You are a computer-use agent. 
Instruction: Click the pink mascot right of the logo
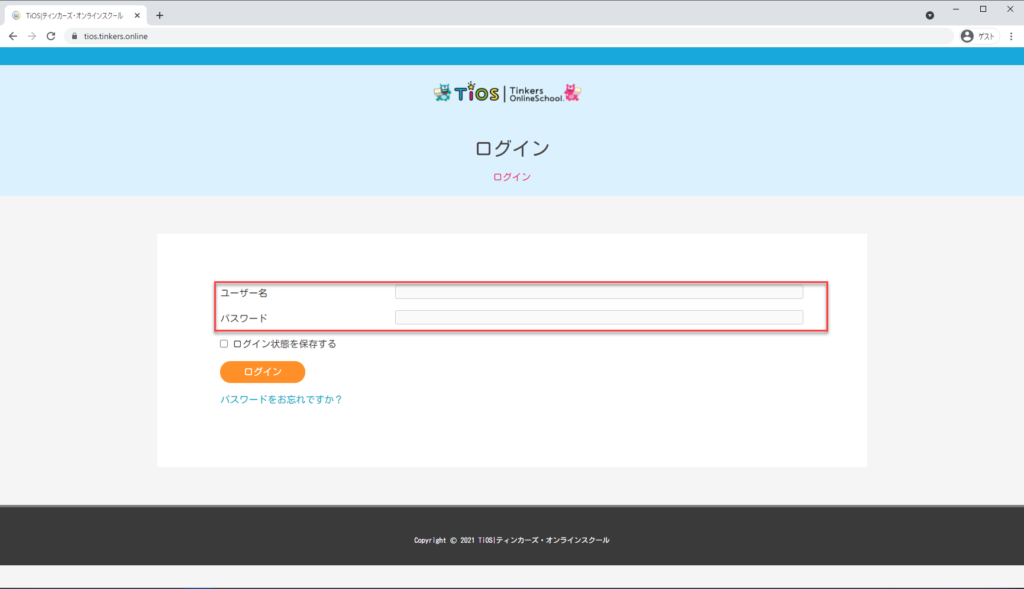pyautogui.click(x=573, y=93)
